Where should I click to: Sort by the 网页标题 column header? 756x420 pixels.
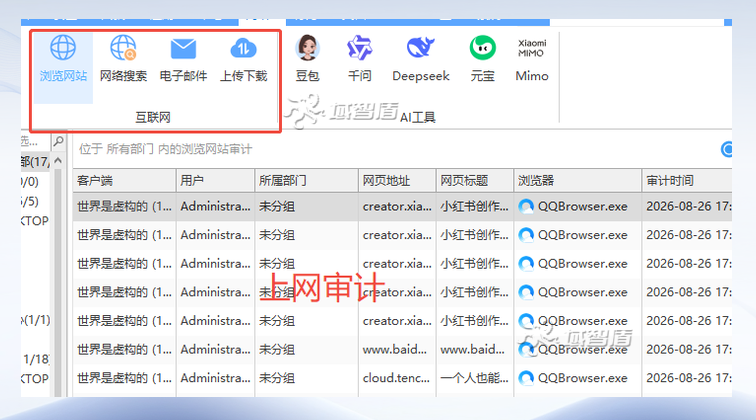pos(475,181)
